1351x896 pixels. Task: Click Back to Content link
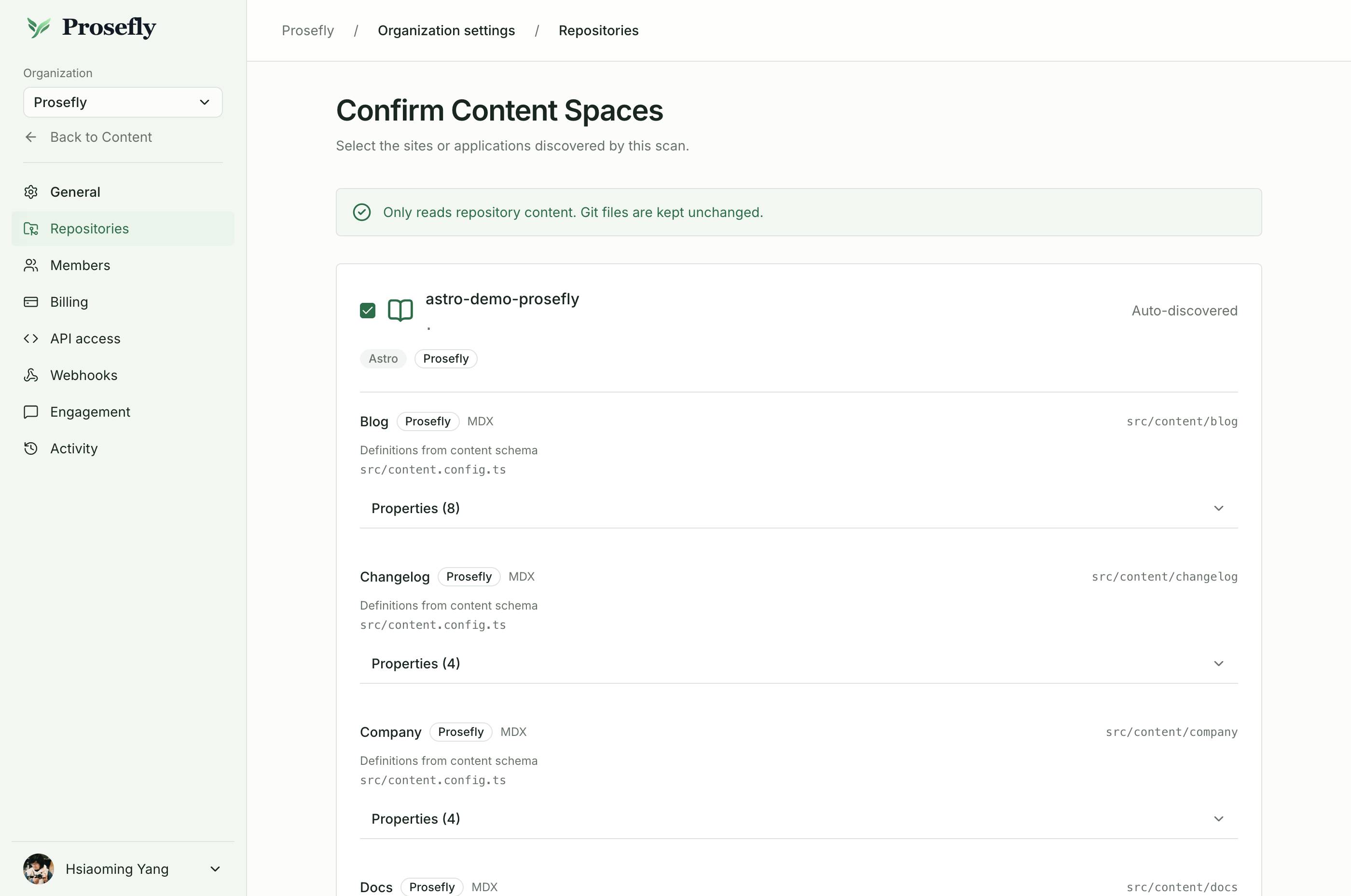click(101, 137)
